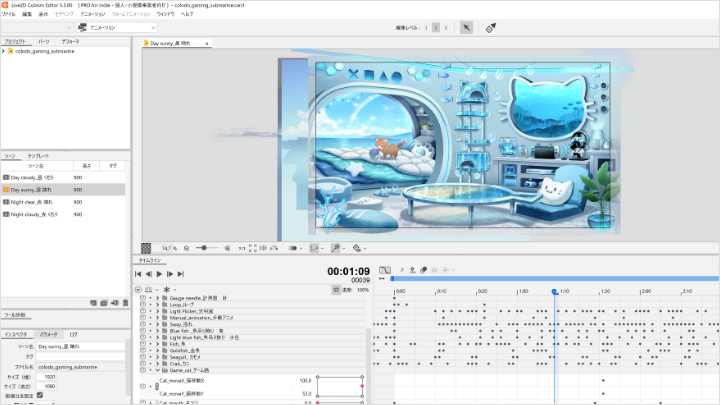Select the Day cloudy scene
This screenshot has width=720, height=405.
(x=63, y=178)
